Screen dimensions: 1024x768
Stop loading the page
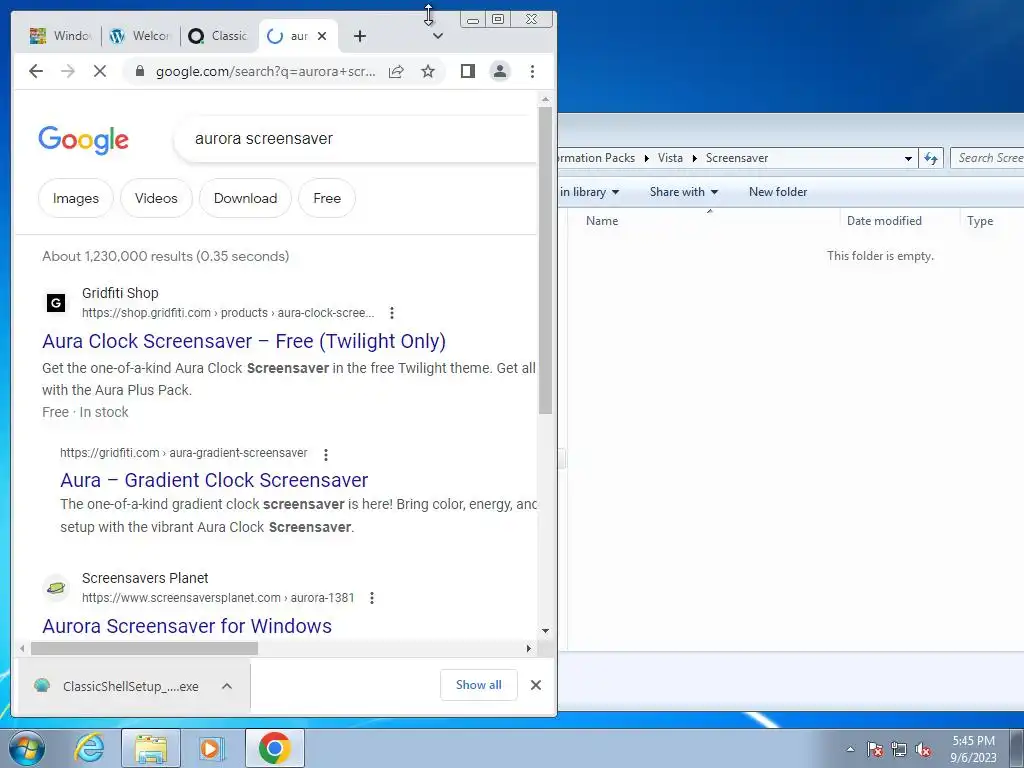tap(100, 71)
